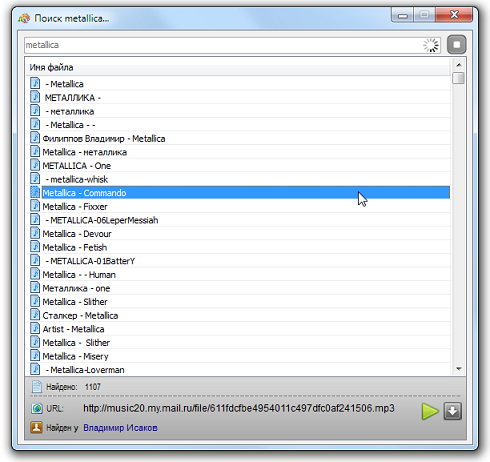Select 'Metallica - Misery' row
490x462 pixels.
(x=238, y=356)
